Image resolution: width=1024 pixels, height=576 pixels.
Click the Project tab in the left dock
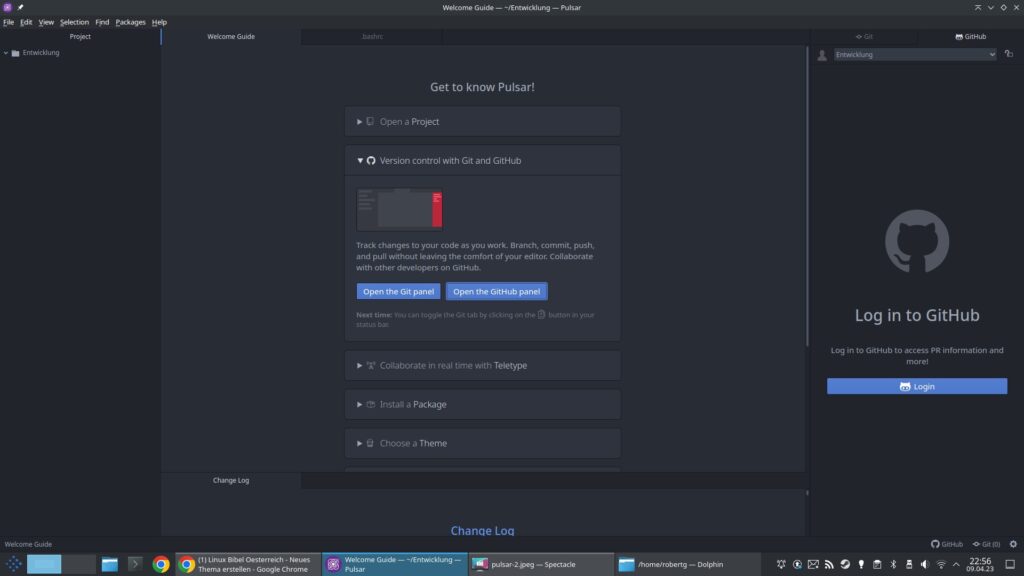(x=80, y=37)
